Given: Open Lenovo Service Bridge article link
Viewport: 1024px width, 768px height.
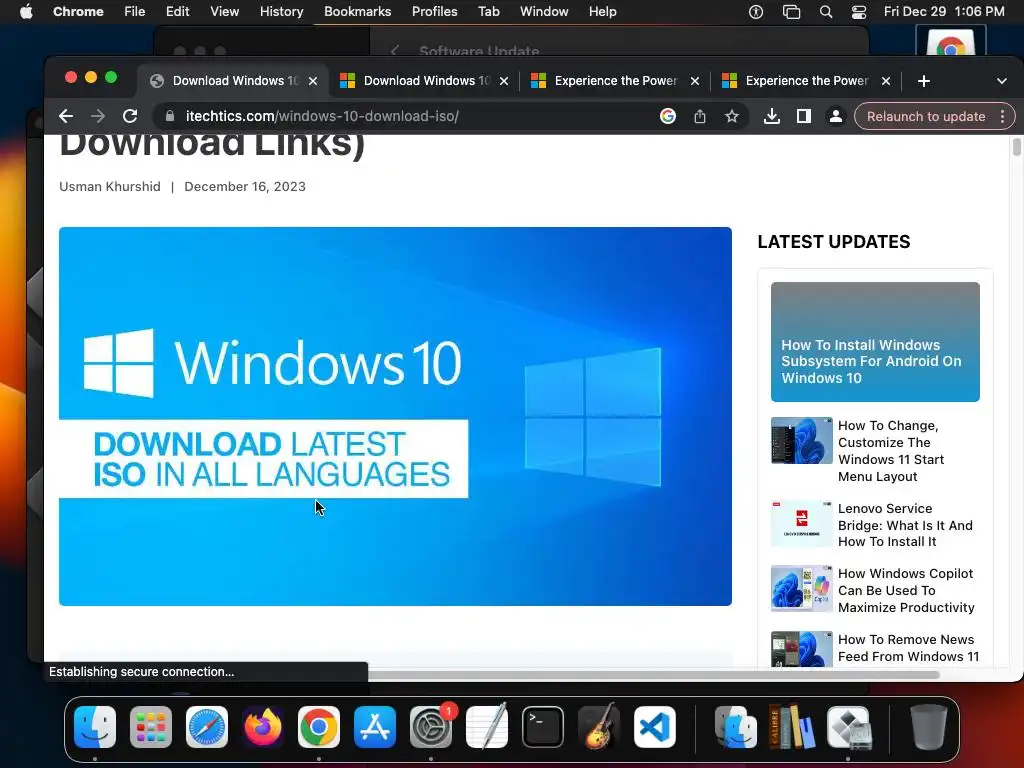Looking at the screenshot, I should 905,525.
